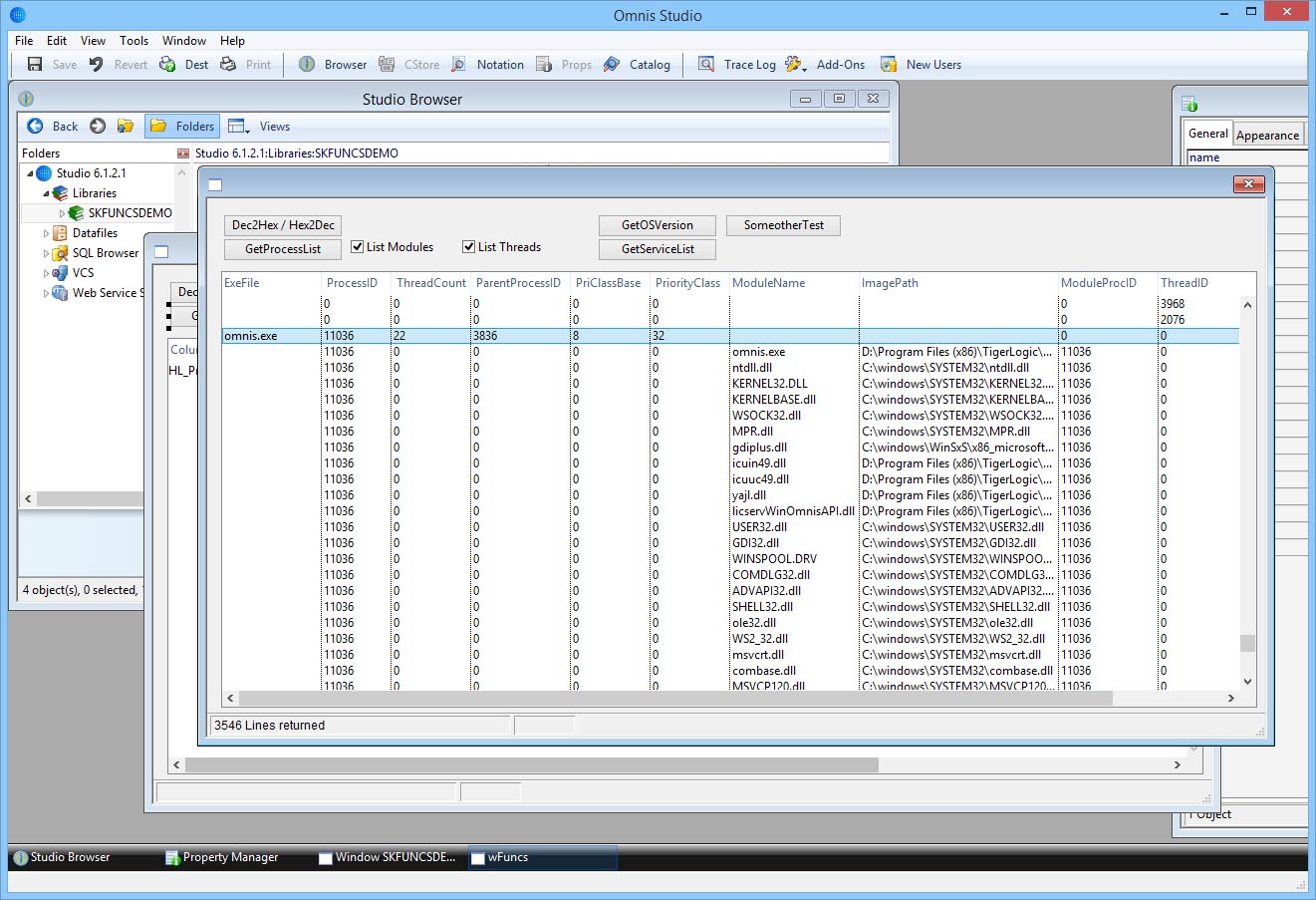Open the Tools menu

[x=133, y=41]
